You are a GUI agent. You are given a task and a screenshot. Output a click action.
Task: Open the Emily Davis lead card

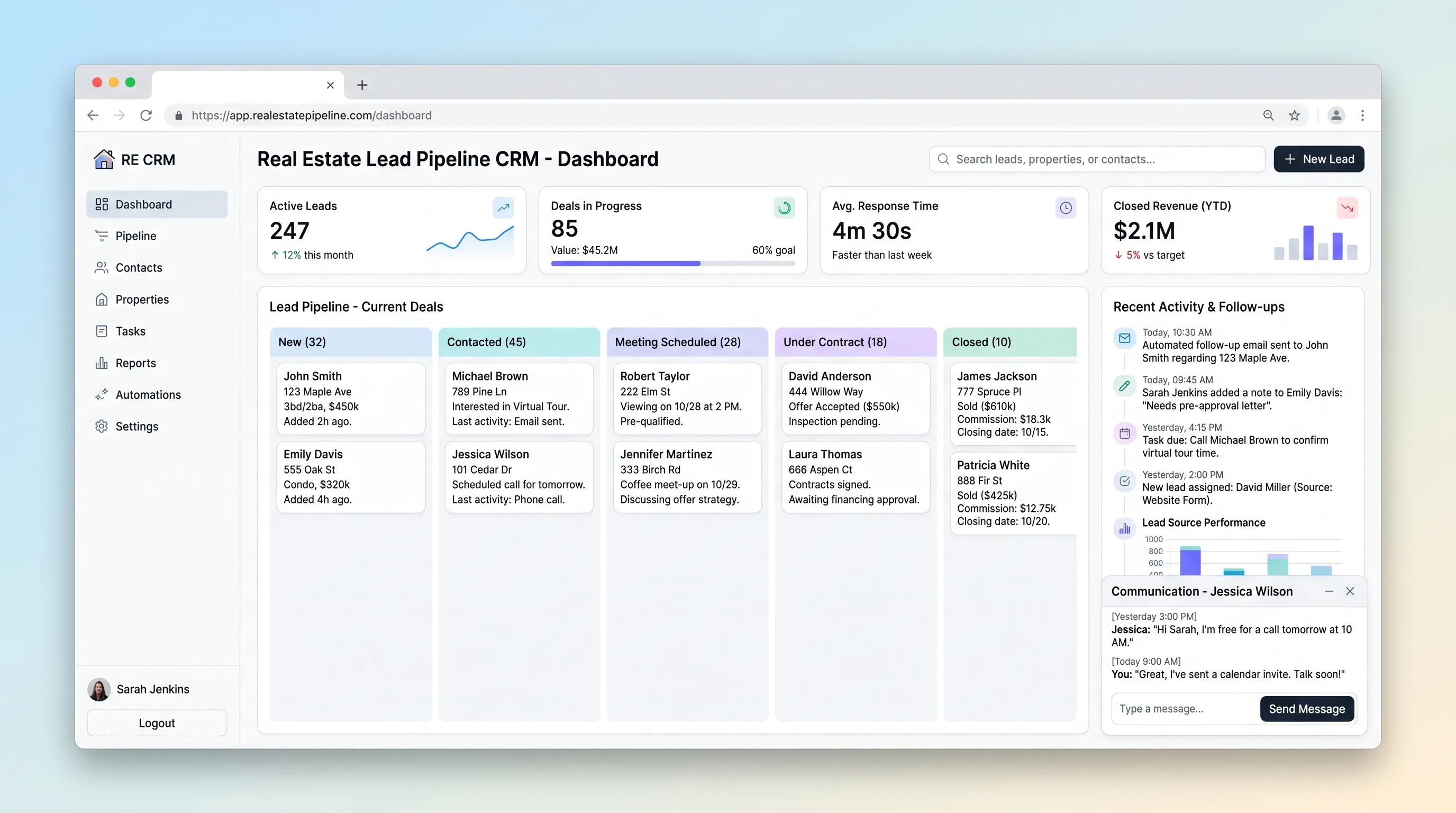click(350, 476)
